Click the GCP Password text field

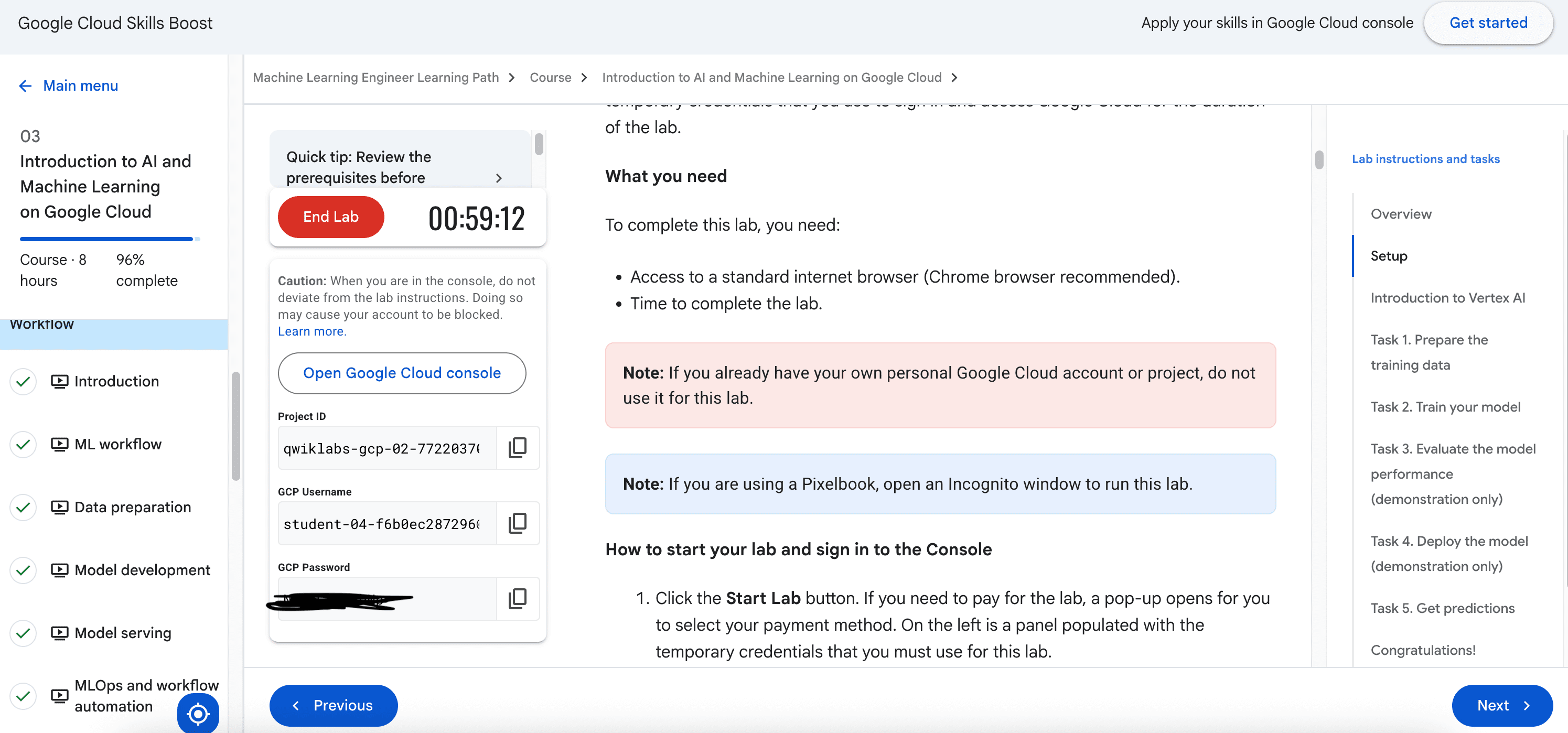[x=386, y=599]
